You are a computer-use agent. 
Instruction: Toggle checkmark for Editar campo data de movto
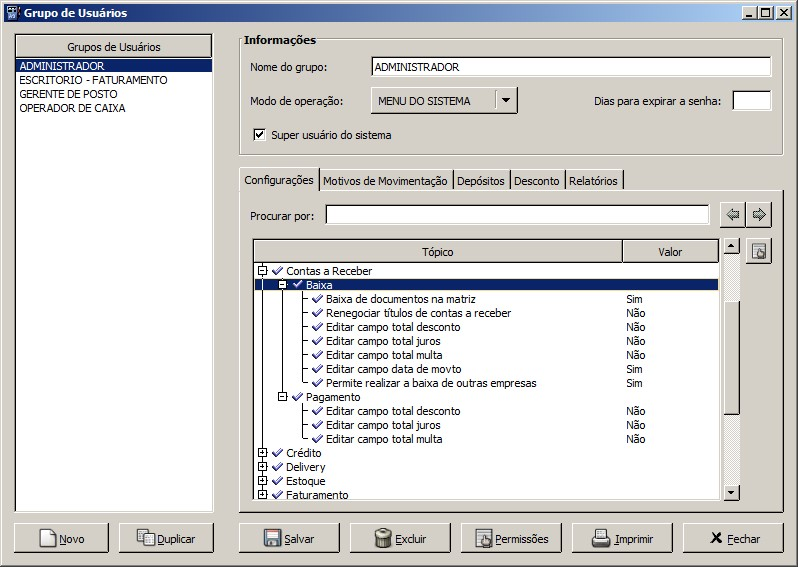tap(317, 368)
